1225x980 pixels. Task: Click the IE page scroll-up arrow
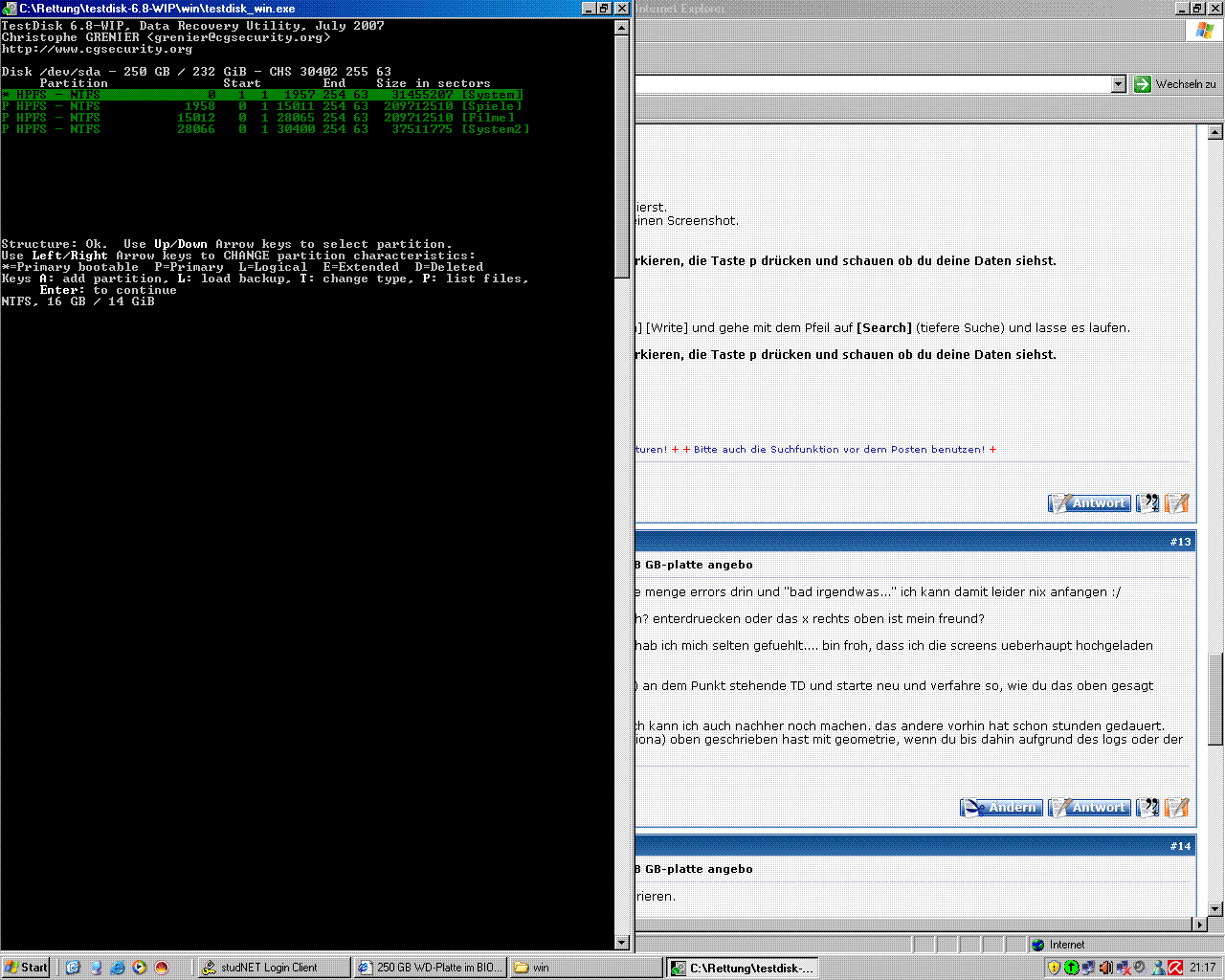pyautogui.click(x=1215, y=132)
